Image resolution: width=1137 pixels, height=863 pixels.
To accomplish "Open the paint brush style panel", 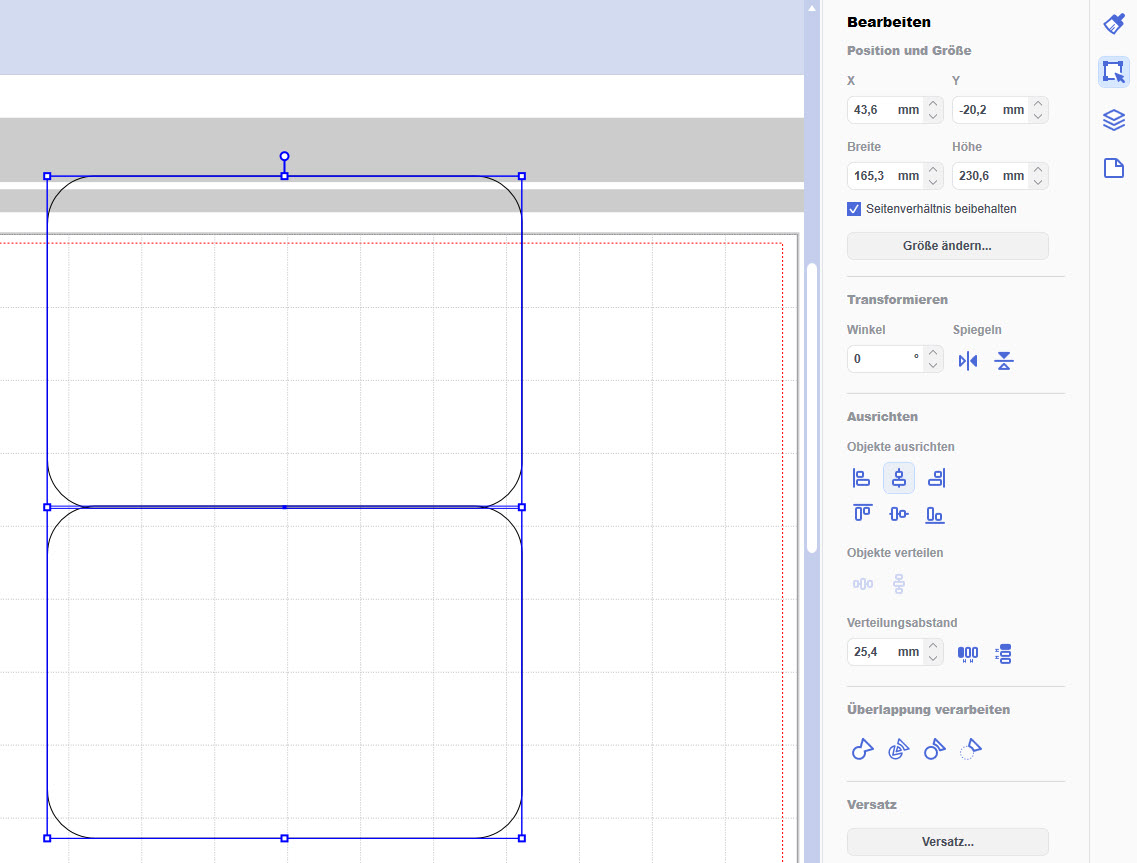I will tap(1113, 24).
